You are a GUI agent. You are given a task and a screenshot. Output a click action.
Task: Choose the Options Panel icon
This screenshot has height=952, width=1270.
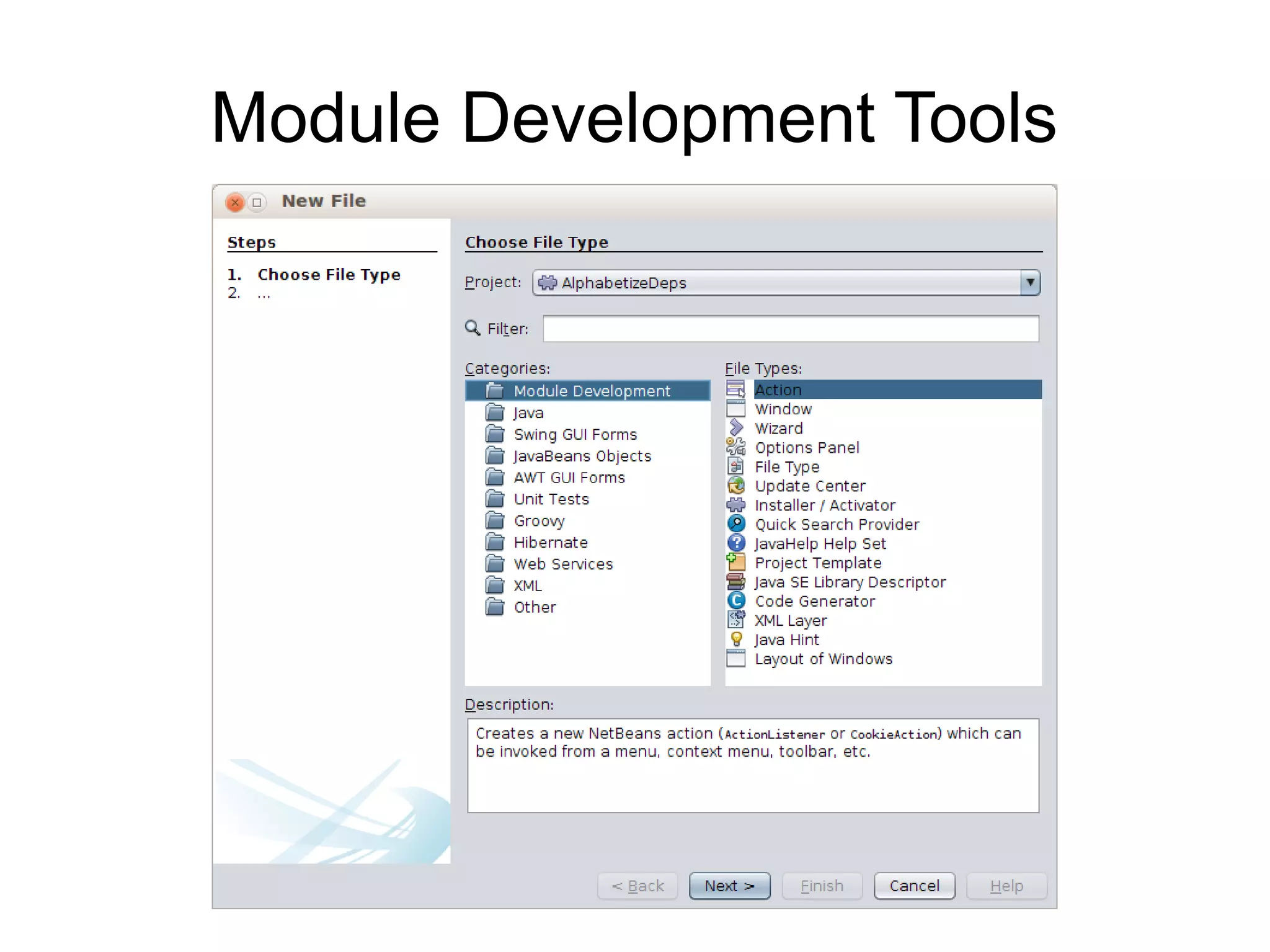click(736, 447)
